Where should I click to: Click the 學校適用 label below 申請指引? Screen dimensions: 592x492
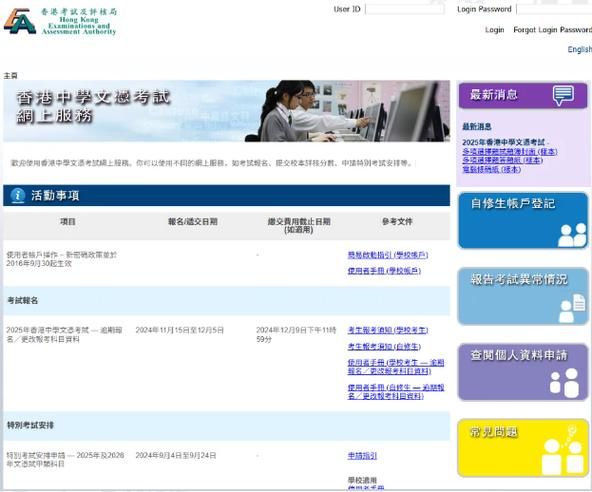(x=362, y=480)
